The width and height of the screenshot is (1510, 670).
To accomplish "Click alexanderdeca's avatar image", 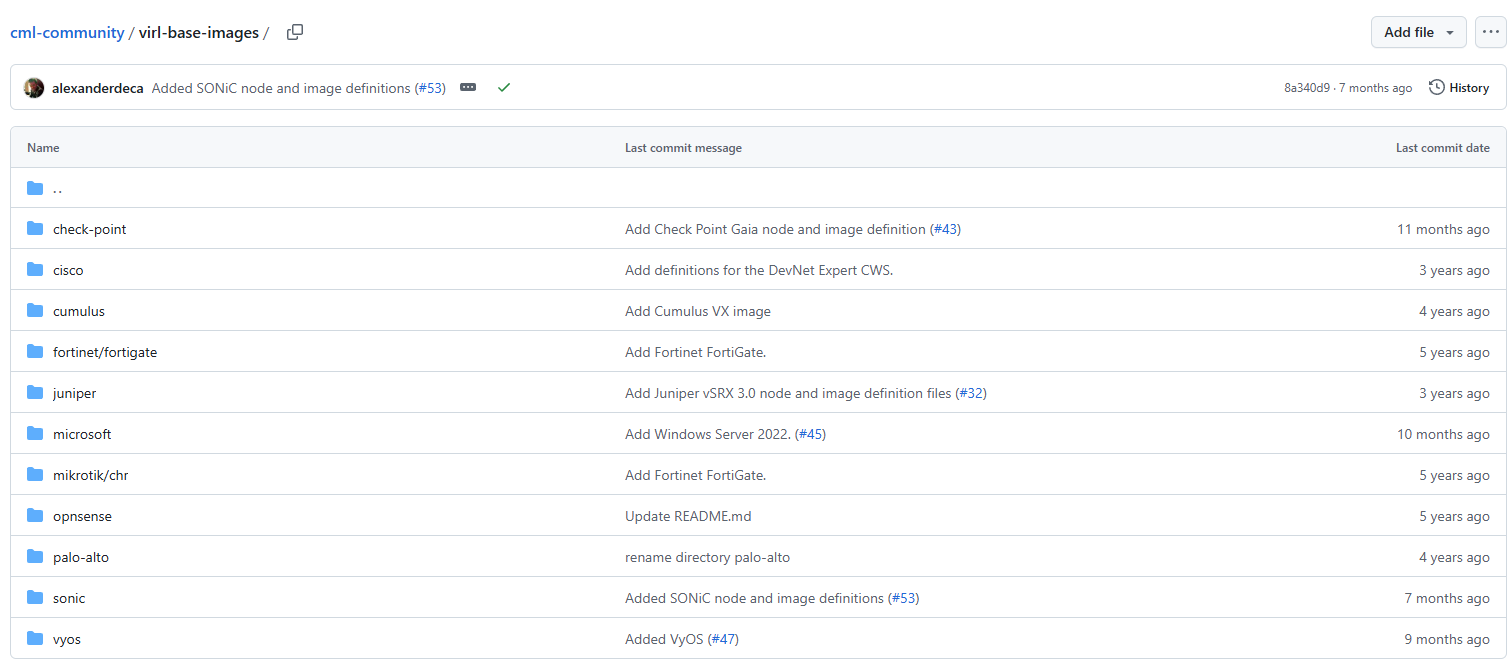I will pyautogui.click(x=34, y=88).
